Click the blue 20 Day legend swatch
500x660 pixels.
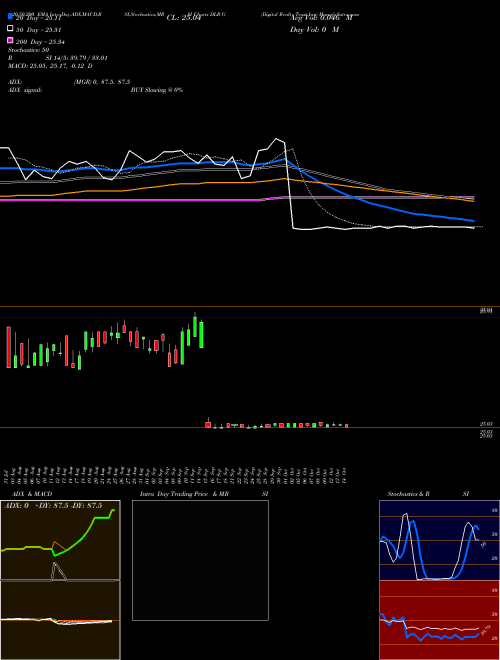(x=10, y=16)
